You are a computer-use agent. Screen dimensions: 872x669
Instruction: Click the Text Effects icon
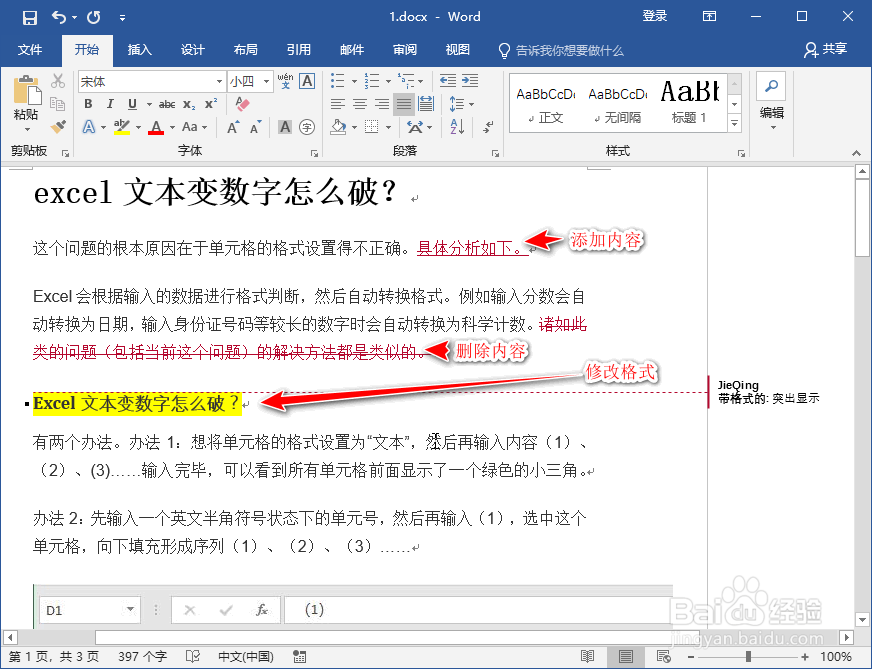coord(89,127)
